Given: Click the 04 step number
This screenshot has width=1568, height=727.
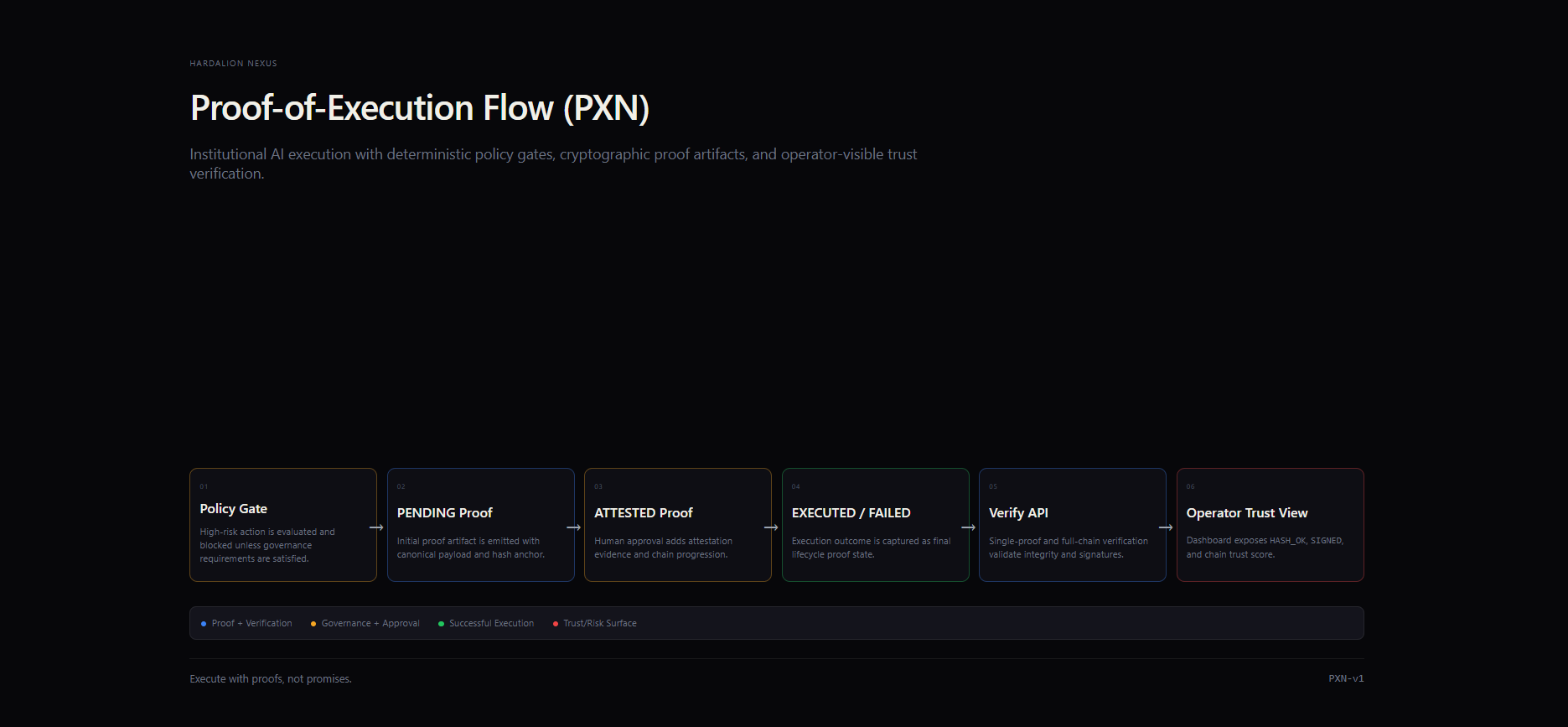Looking at the screenshot, I should 796,486.
